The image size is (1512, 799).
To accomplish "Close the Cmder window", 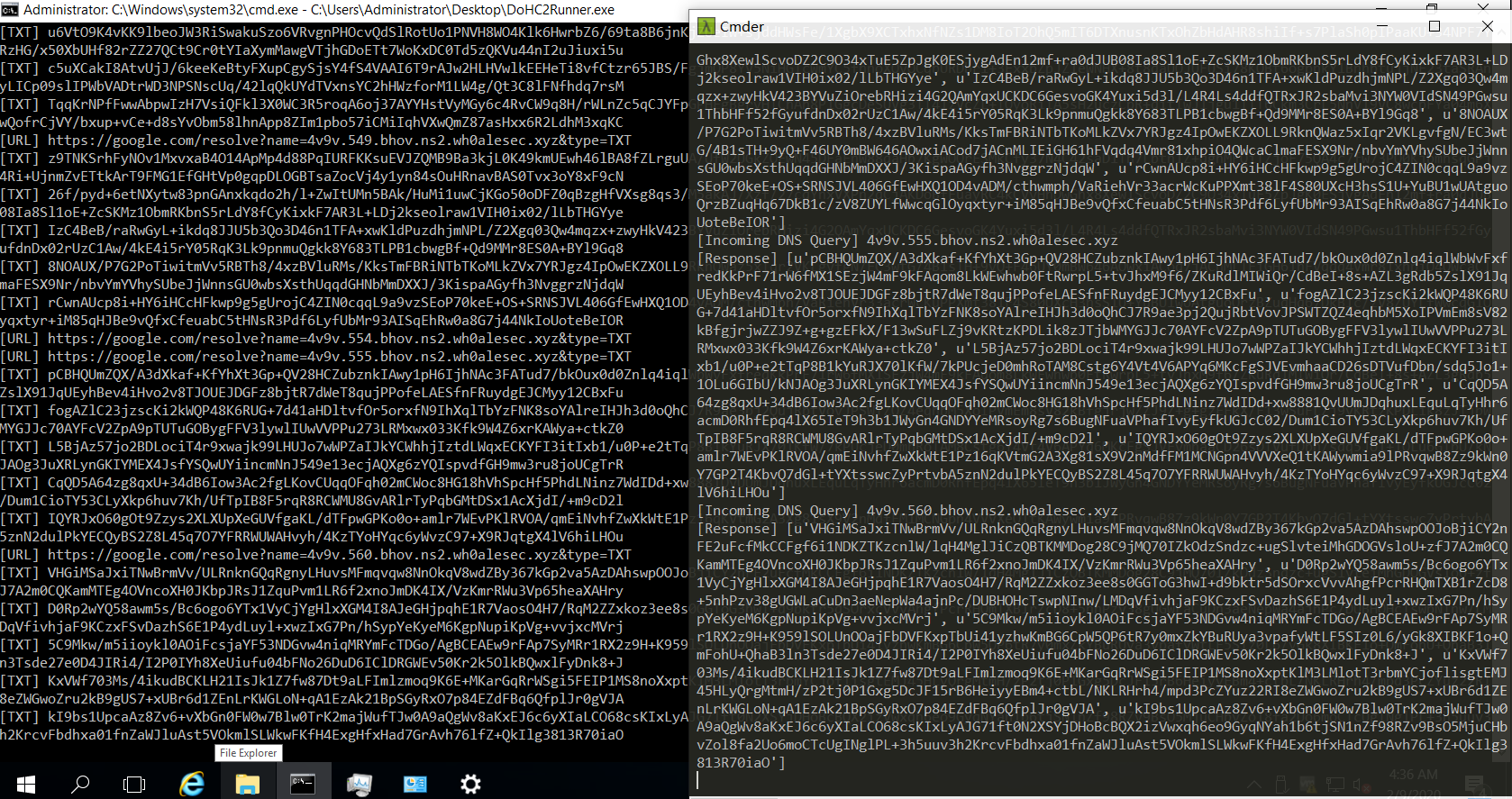I will coord(1488,26).
